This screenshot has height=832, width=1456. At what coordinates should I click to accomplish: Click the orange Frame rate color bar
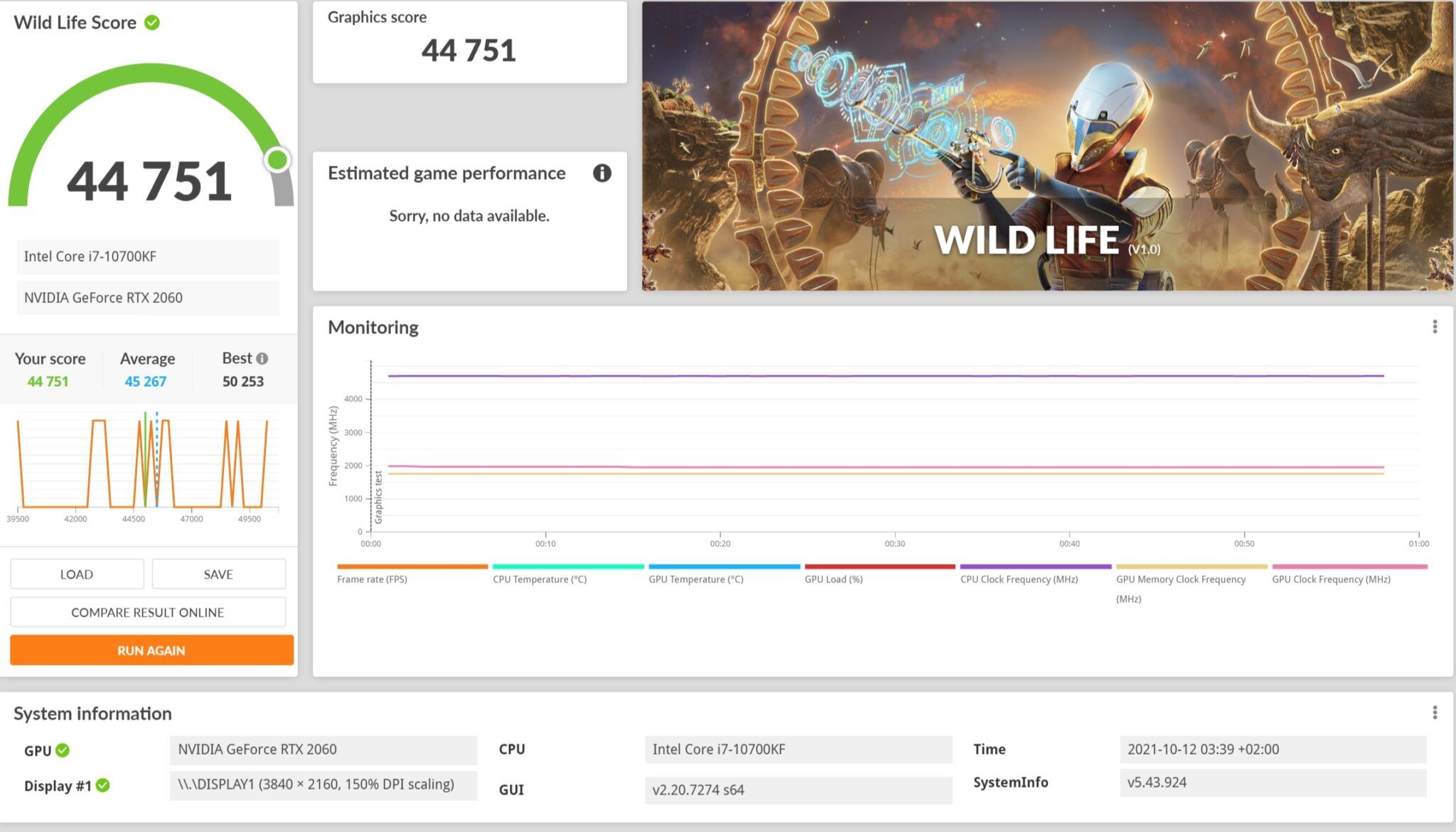[x=412, y=567]
